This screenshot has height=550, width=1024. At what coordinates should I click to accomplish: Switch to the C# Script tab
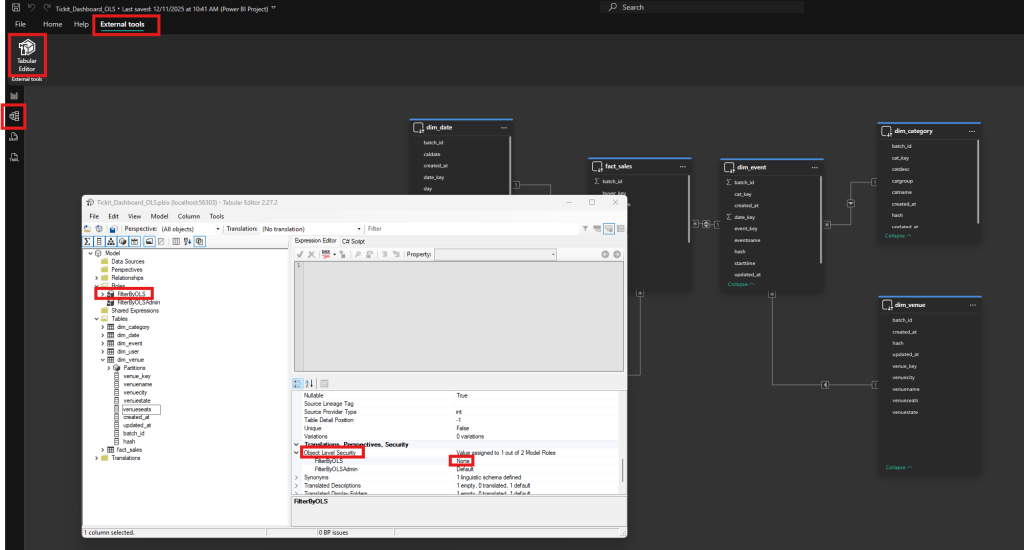354,241
